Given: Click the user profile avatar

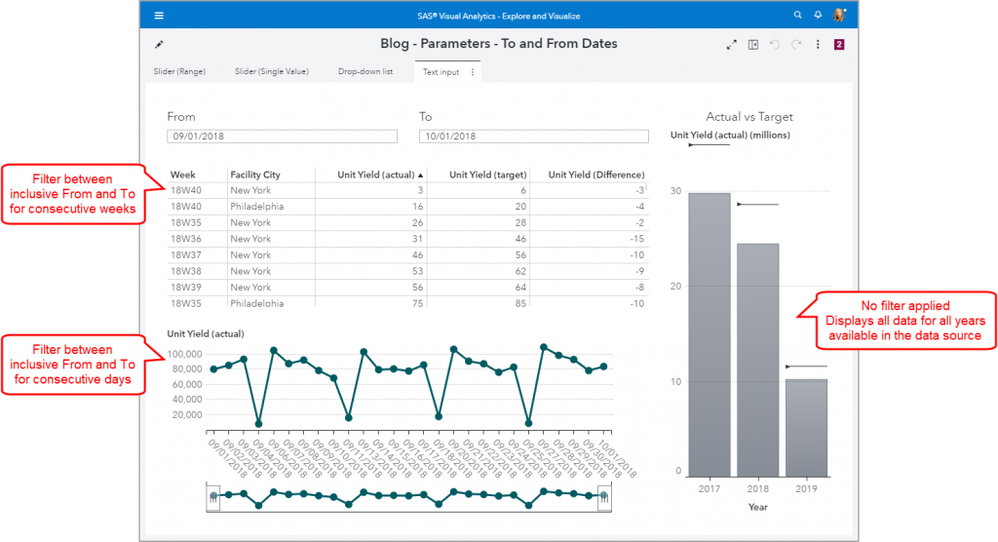Looking at the screenshot, I should click(x=839, y=16).
